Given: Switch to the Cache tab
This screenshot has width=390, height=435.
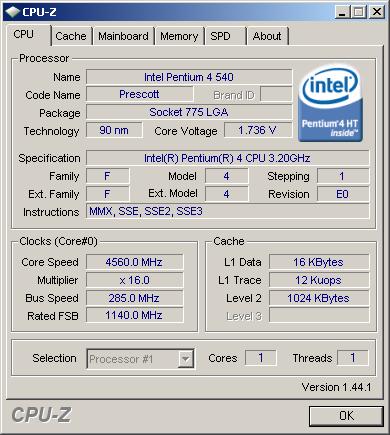Looking at the screenshot, I should coord(71,36).
